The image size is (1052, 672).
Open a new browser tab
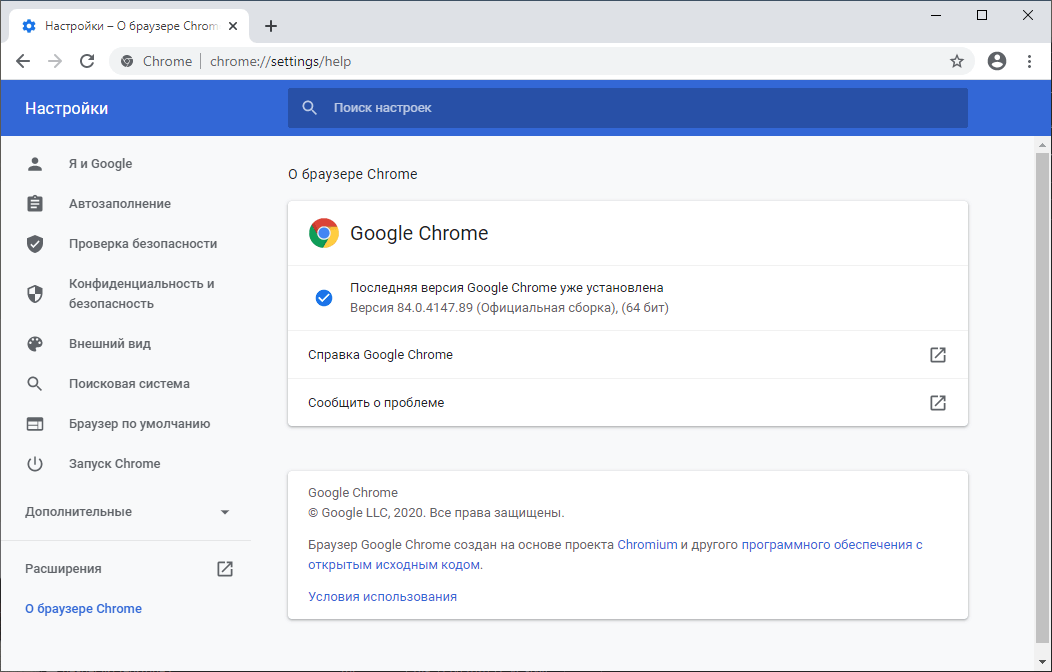[270, 26]
